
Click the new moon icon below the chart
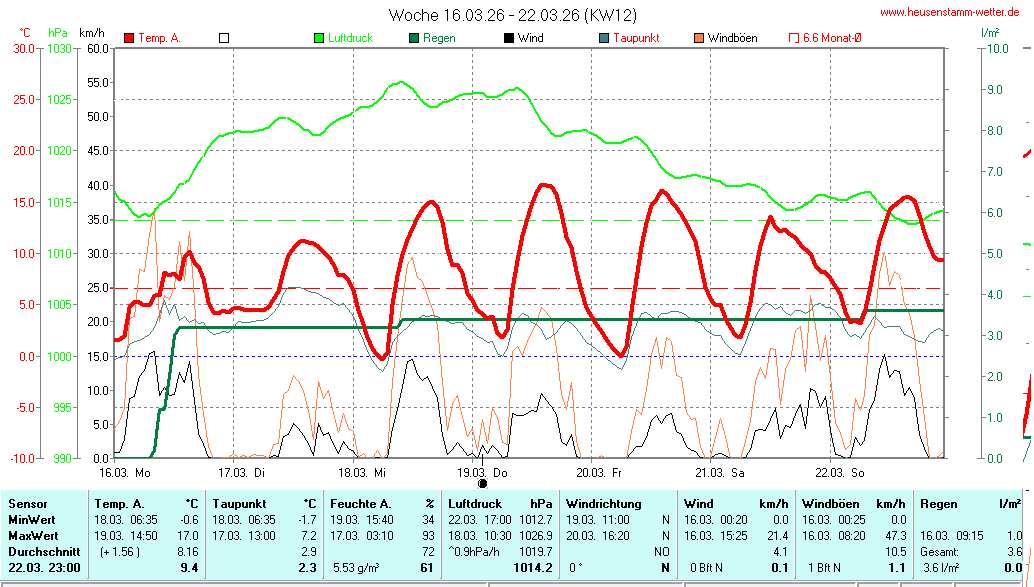click(x=481, y=483)
